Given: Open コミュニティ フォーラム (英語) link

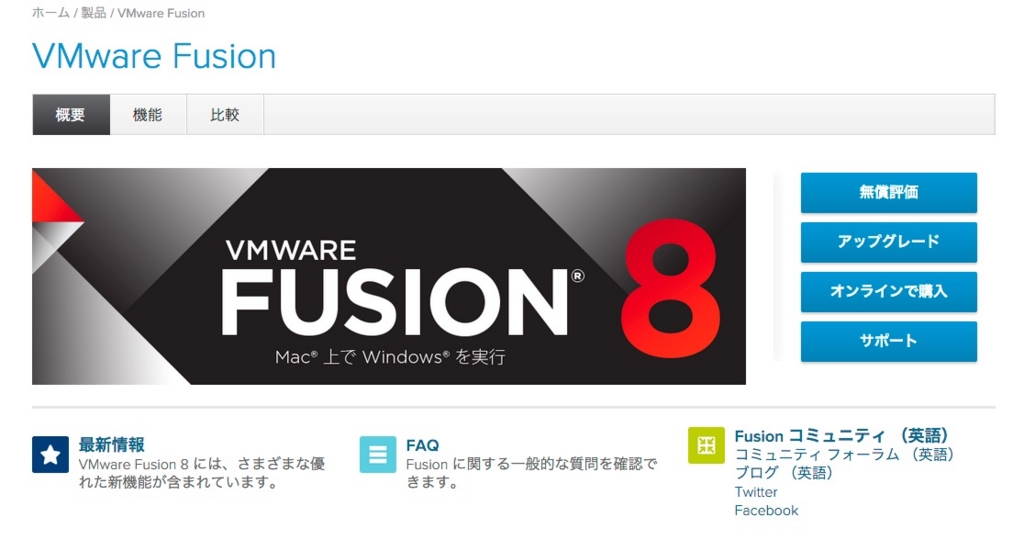Looking at the screenshot, I should 844,454.
